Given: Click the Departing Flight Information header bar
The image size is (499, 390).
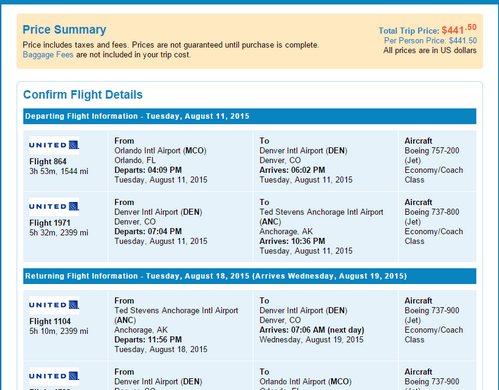Looking at the screenshot, I should 250,116.
